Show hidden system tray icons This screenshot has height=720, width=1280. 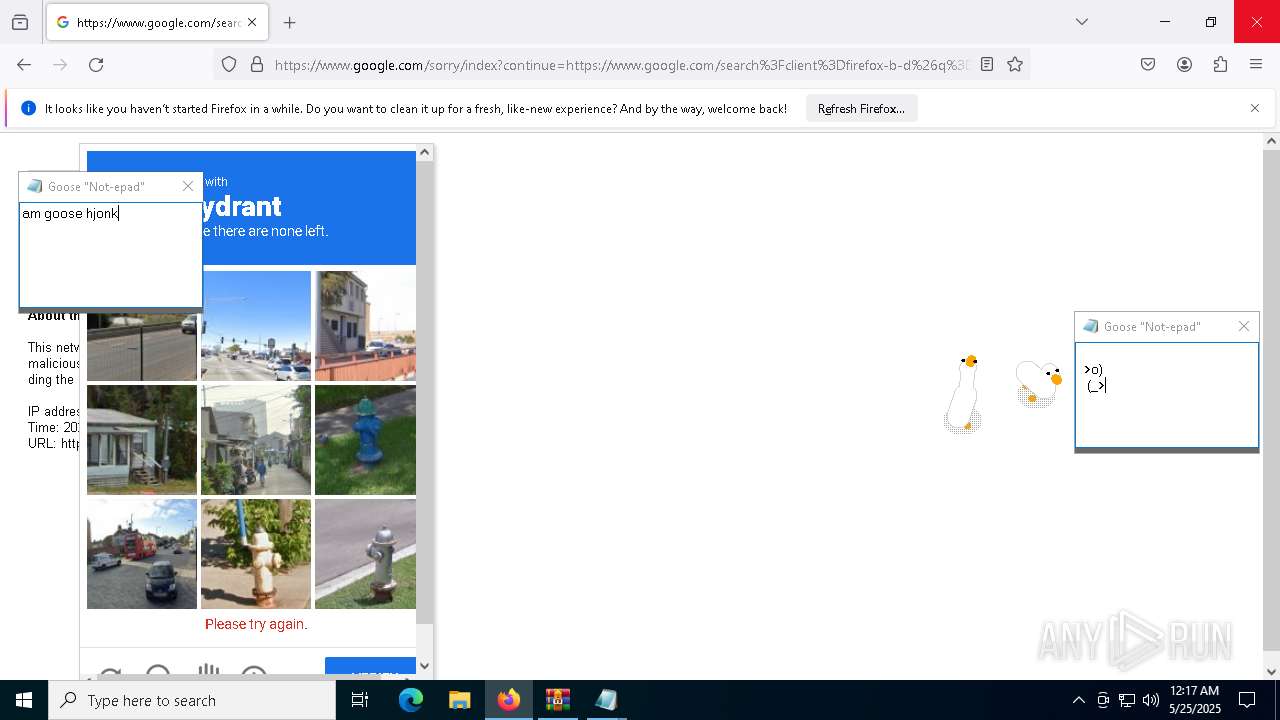coord(1078,700)
